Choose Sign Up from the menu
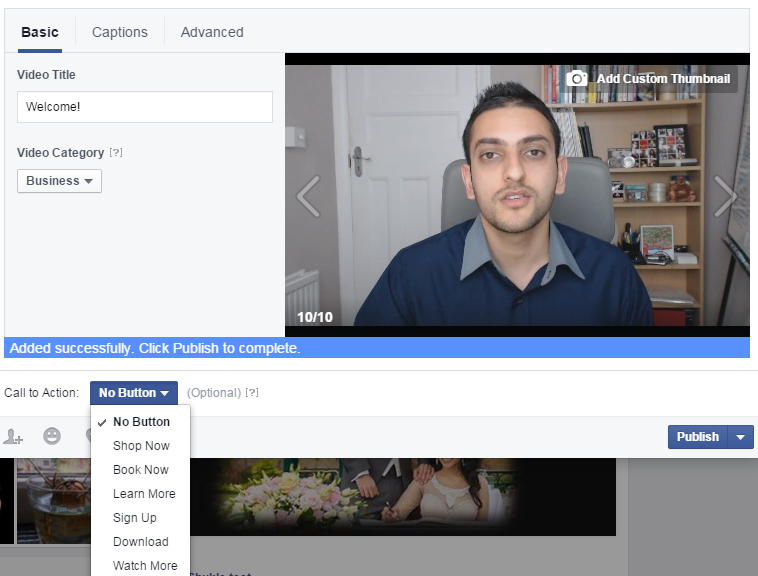 coord(141,518)
